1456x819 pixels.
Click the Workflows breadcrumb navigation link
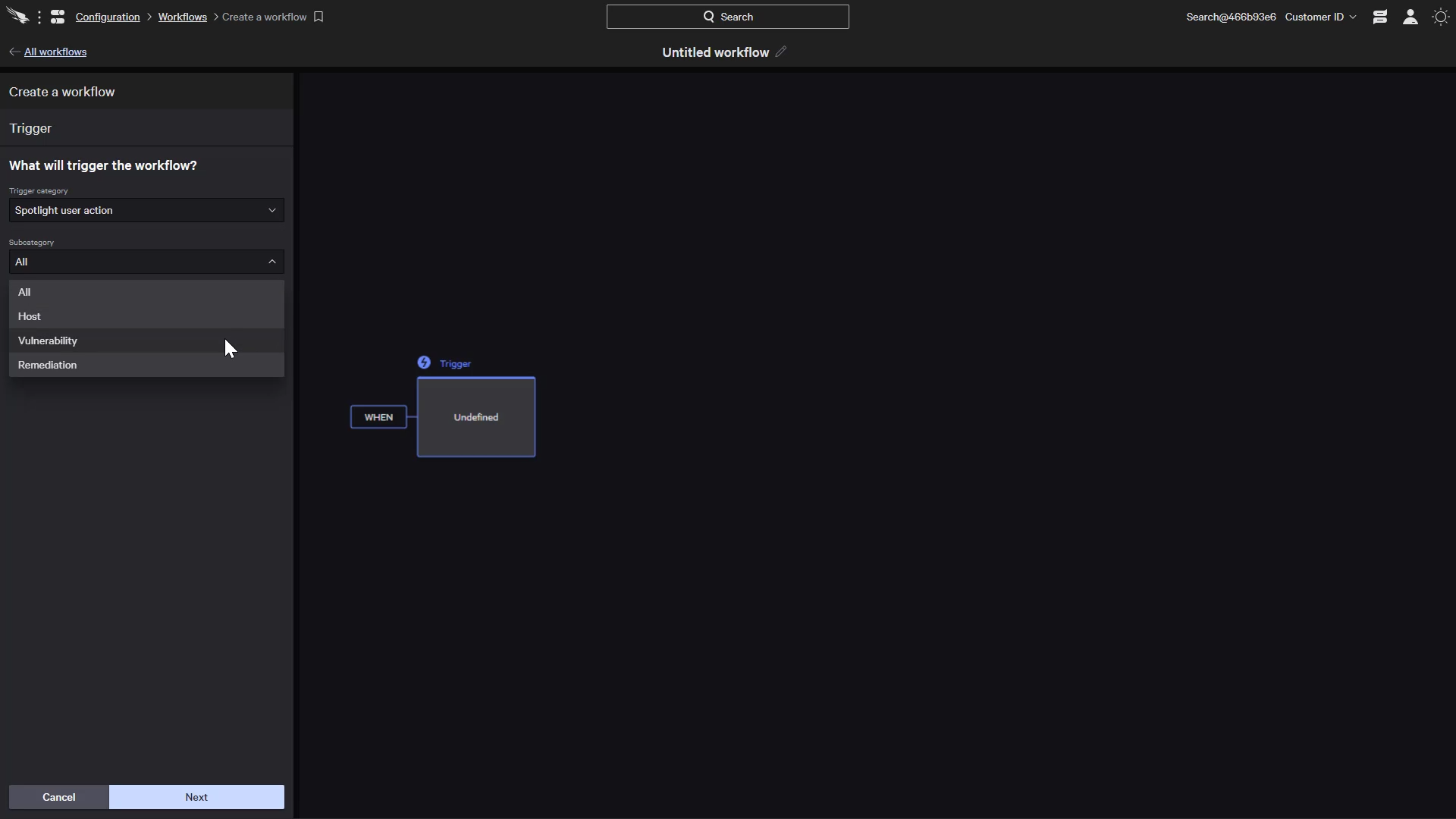182,16
